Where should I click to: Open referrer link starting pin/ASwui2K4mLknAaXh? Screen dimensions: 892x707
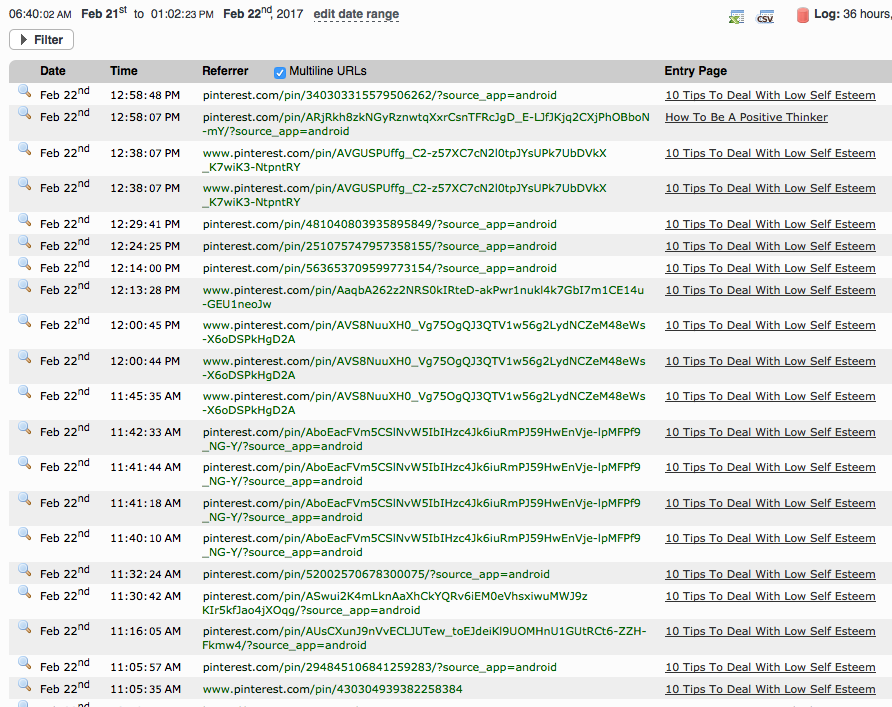(395, 603)
